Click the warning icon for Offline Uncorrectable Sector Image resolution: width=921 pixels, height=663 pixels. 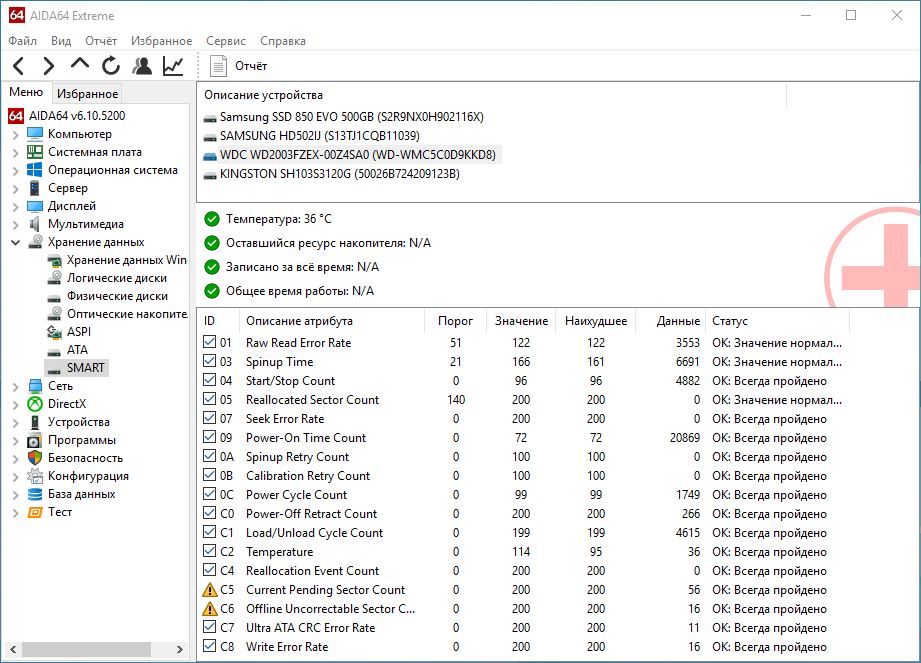coord(210,608)
